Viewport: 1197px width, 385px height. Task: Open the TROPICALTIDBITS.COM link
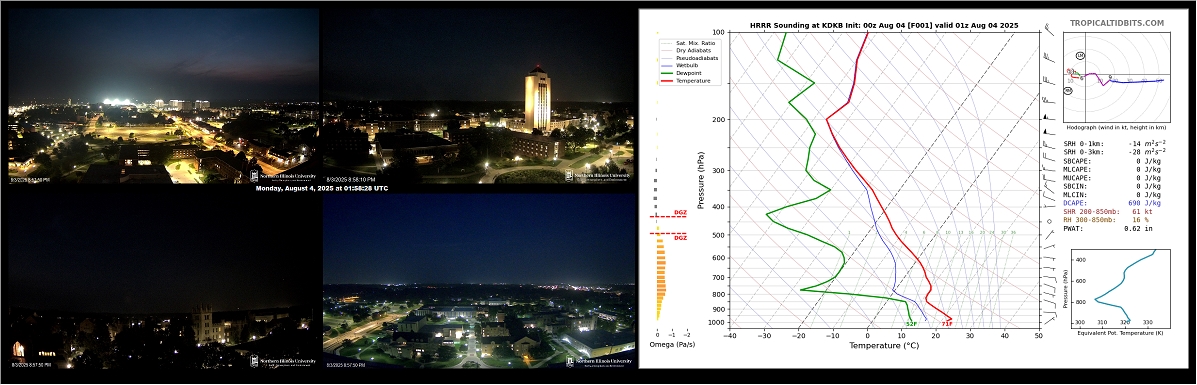coord(1117,24)
